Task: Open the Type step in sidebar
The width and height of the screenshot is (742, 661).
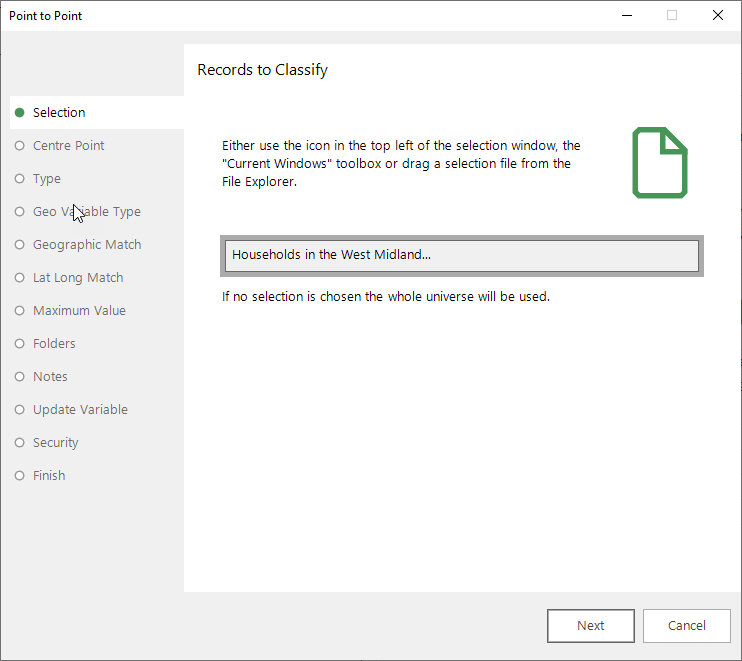Action: (46, 179)
